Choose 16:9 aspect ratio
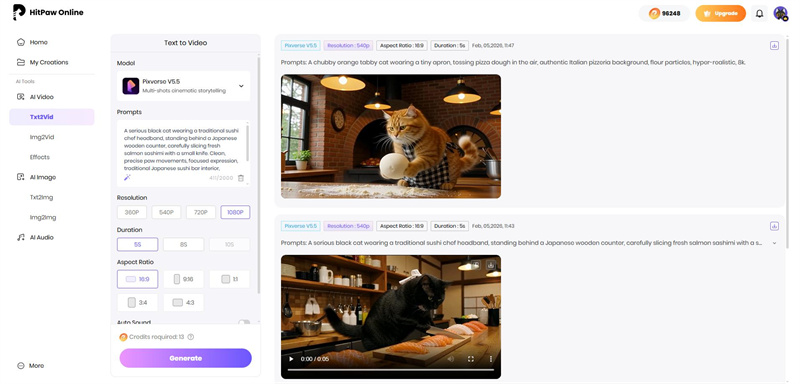 (137, 279)
